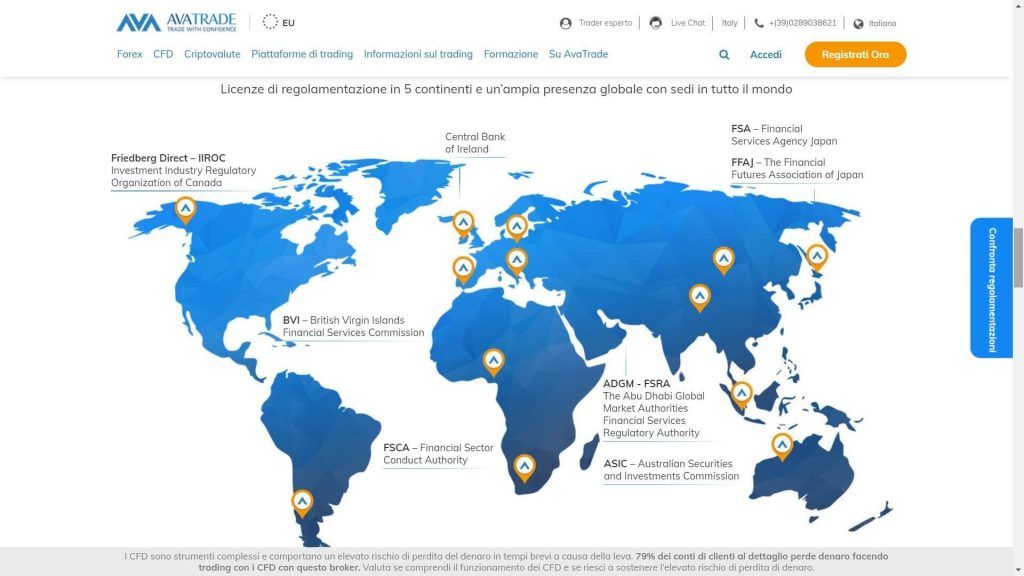
Task: Select the map pin in Italy
Action: click(517, 261)
